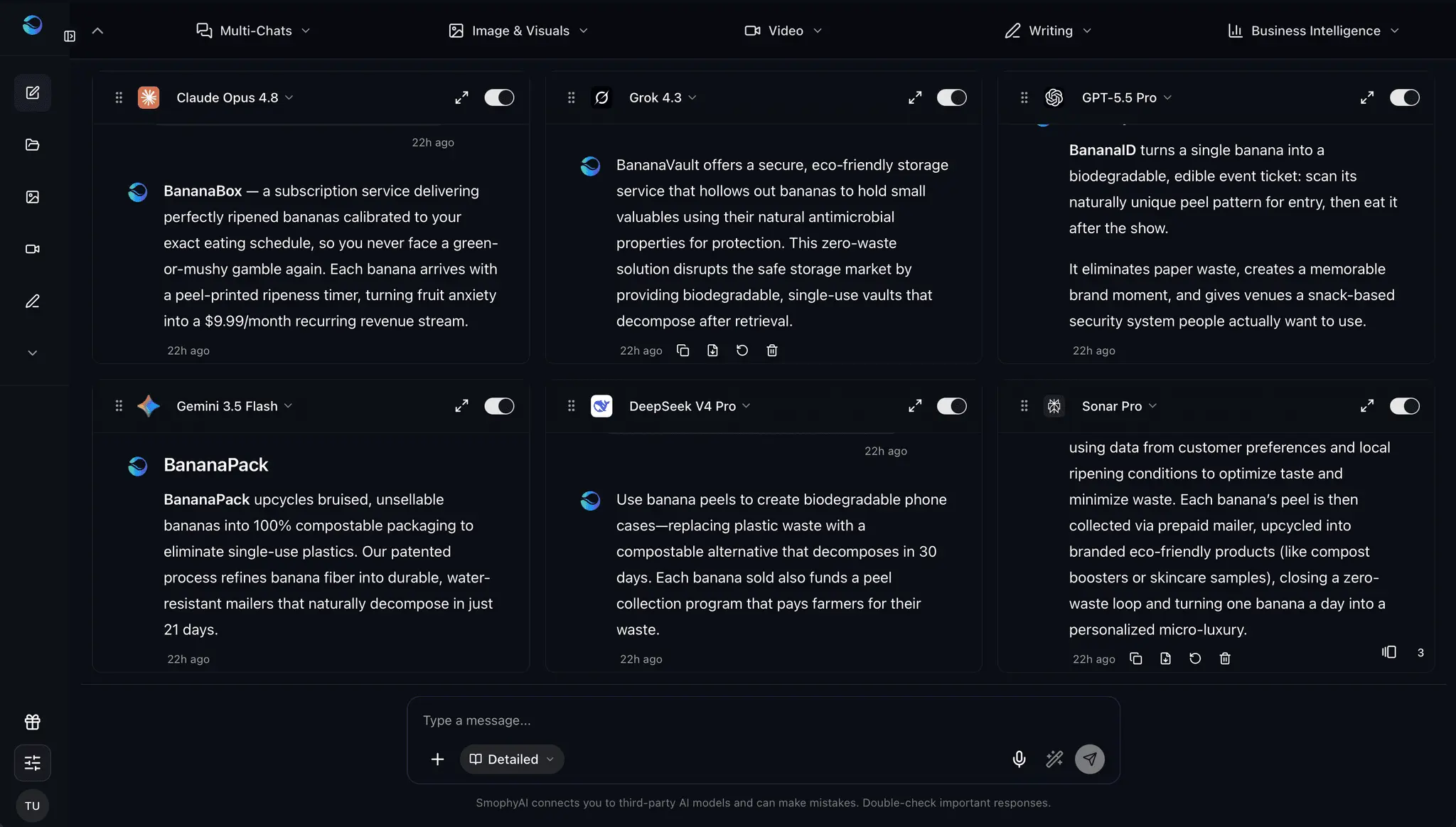Copy the Grok 4.3 BananaVault response
The image size is (1456, 827).
(683, 351)
